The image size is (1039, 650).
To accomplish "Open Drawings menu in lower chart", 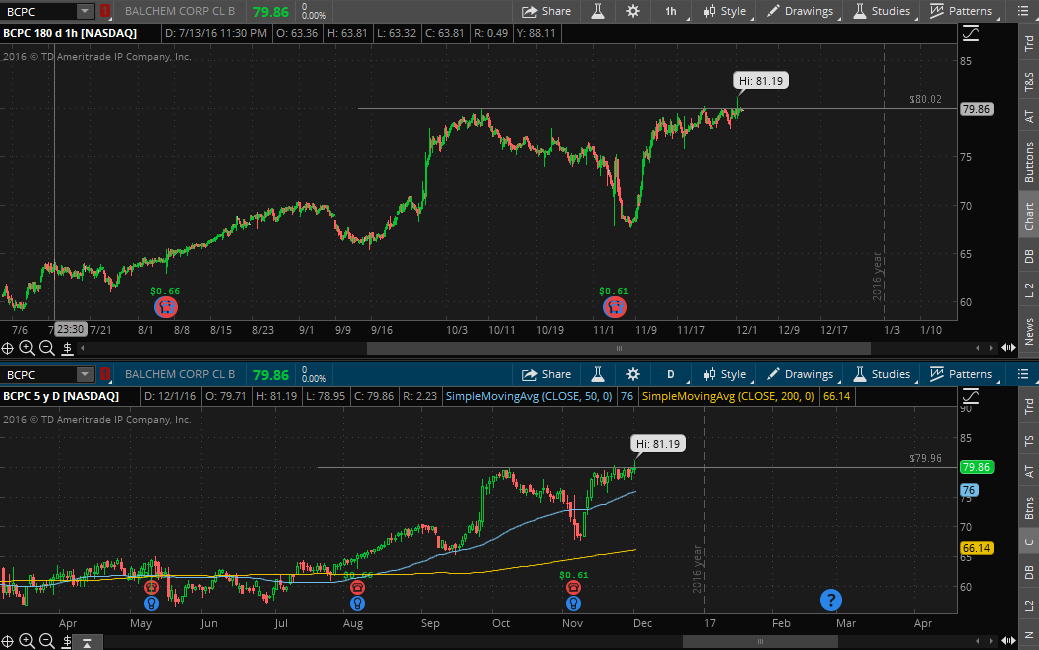I will tap(800, 374).
